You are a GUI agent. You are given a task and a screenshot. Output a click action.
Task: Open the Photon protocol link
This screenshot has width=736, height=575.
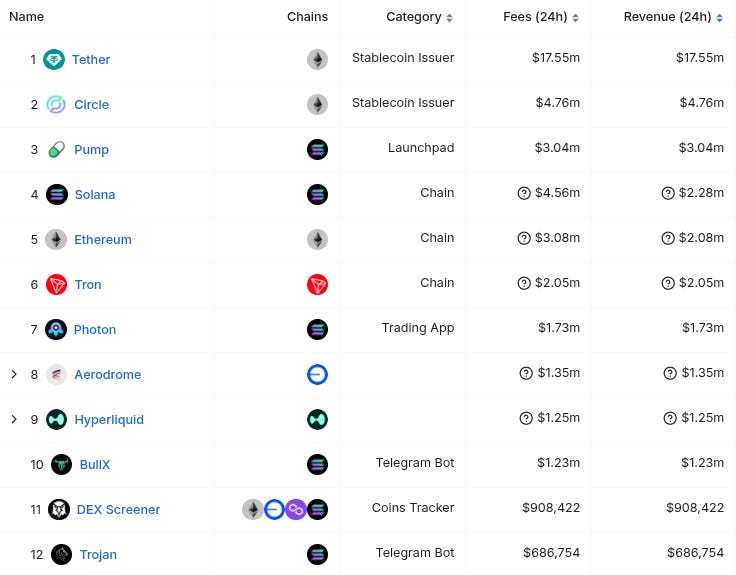95,330
